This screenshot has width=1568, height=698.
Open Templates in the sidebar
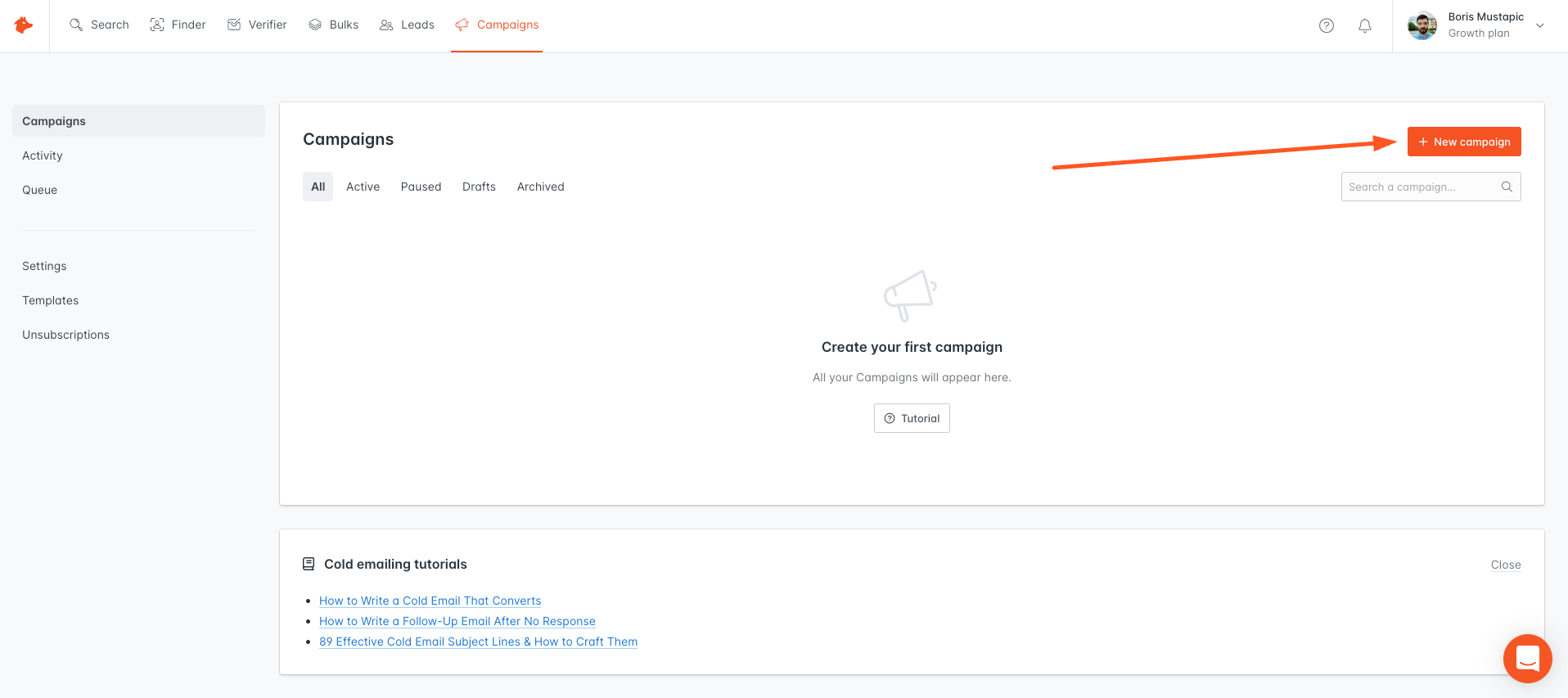coord(51,300)
